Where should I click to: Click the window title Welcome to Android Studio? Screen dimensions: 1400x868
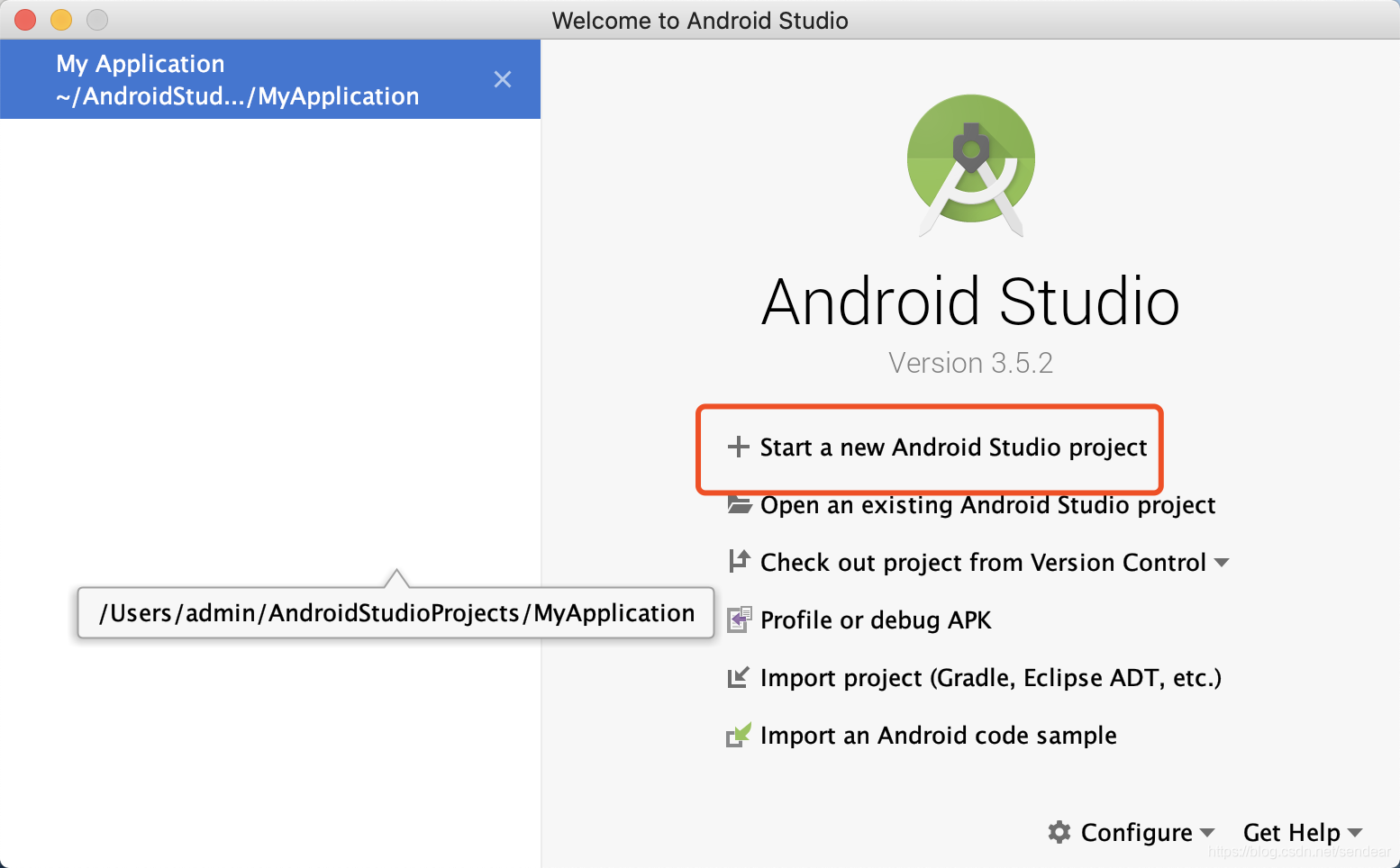point(700,21)
